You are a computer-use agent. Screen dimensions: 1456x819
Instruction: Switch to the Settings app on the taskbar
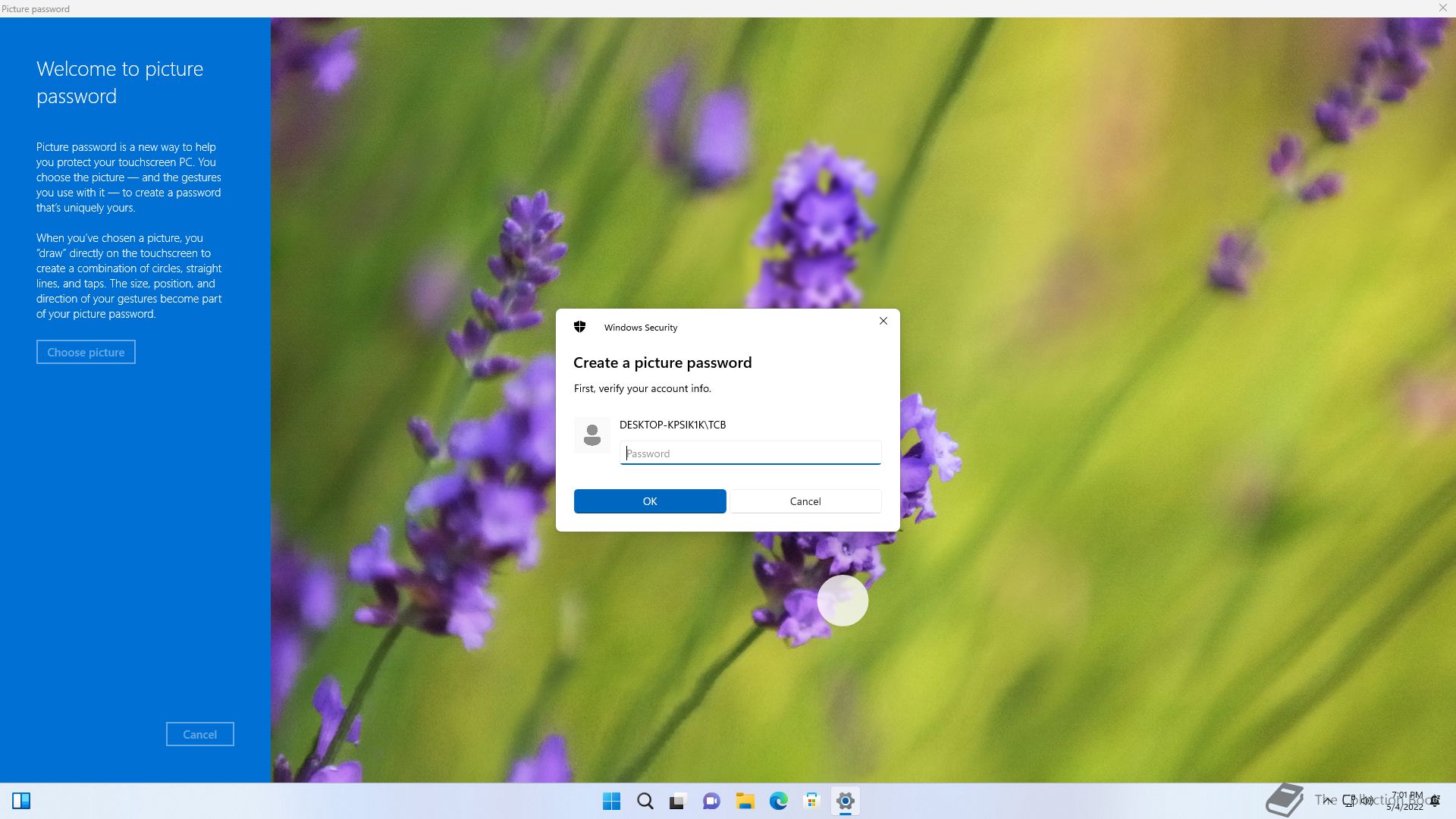[x=845, y=801]
